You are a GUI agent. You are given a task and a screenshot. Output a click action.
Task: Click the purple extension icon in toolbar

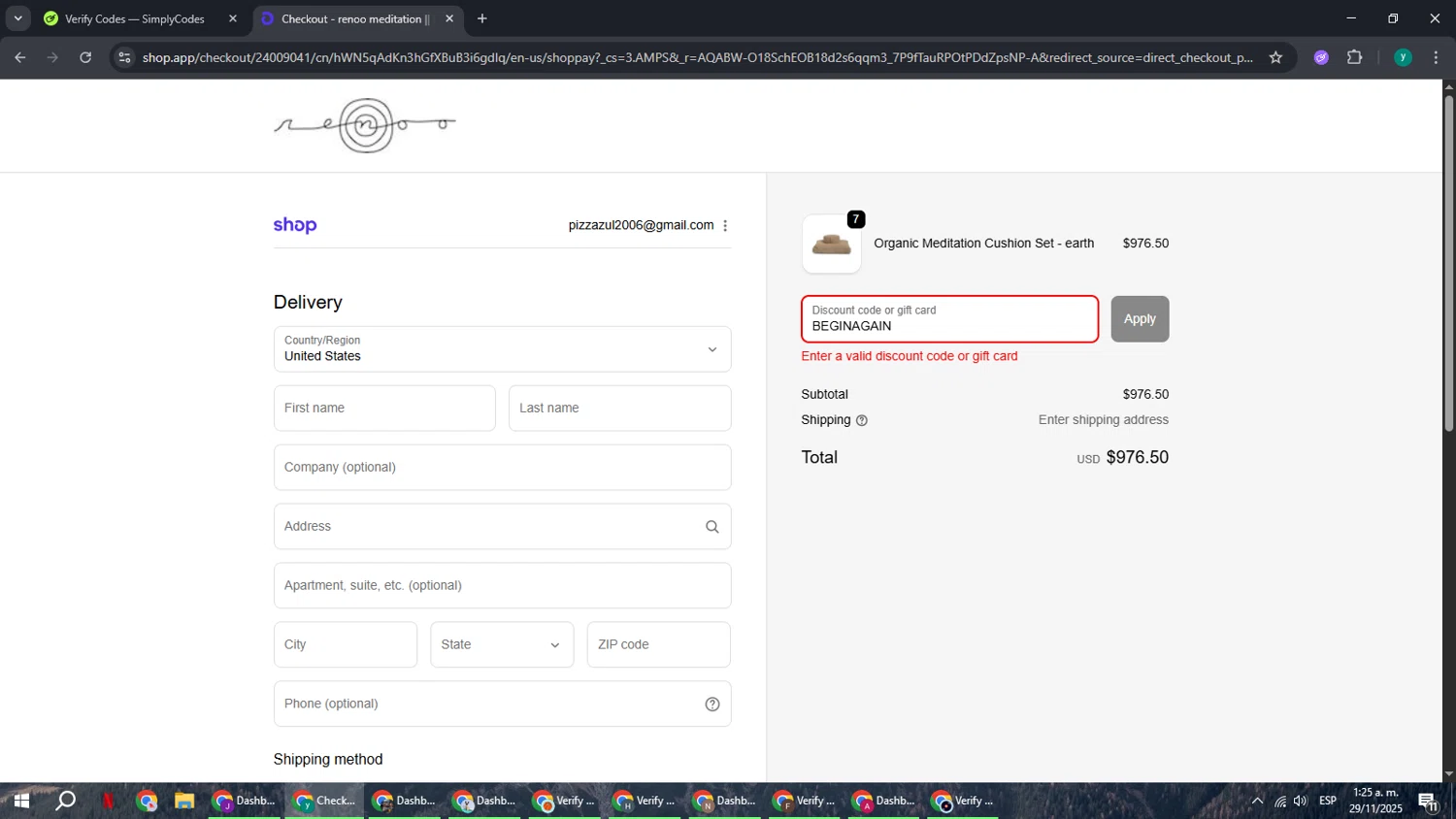tap(1321, 57)
